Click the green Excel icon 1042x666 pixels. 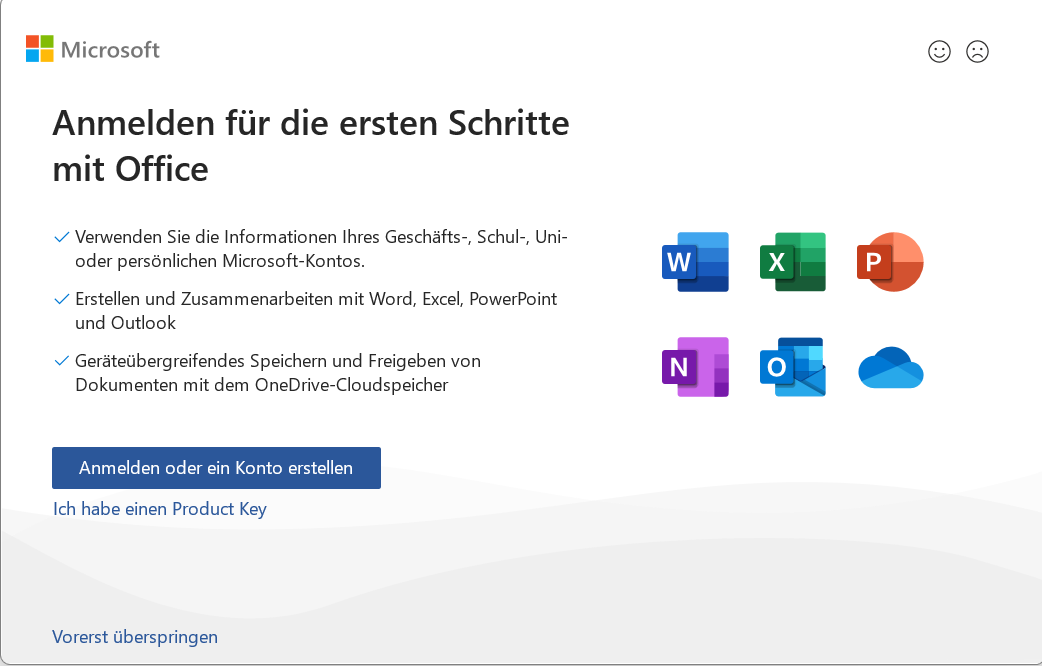pos(792,262)
